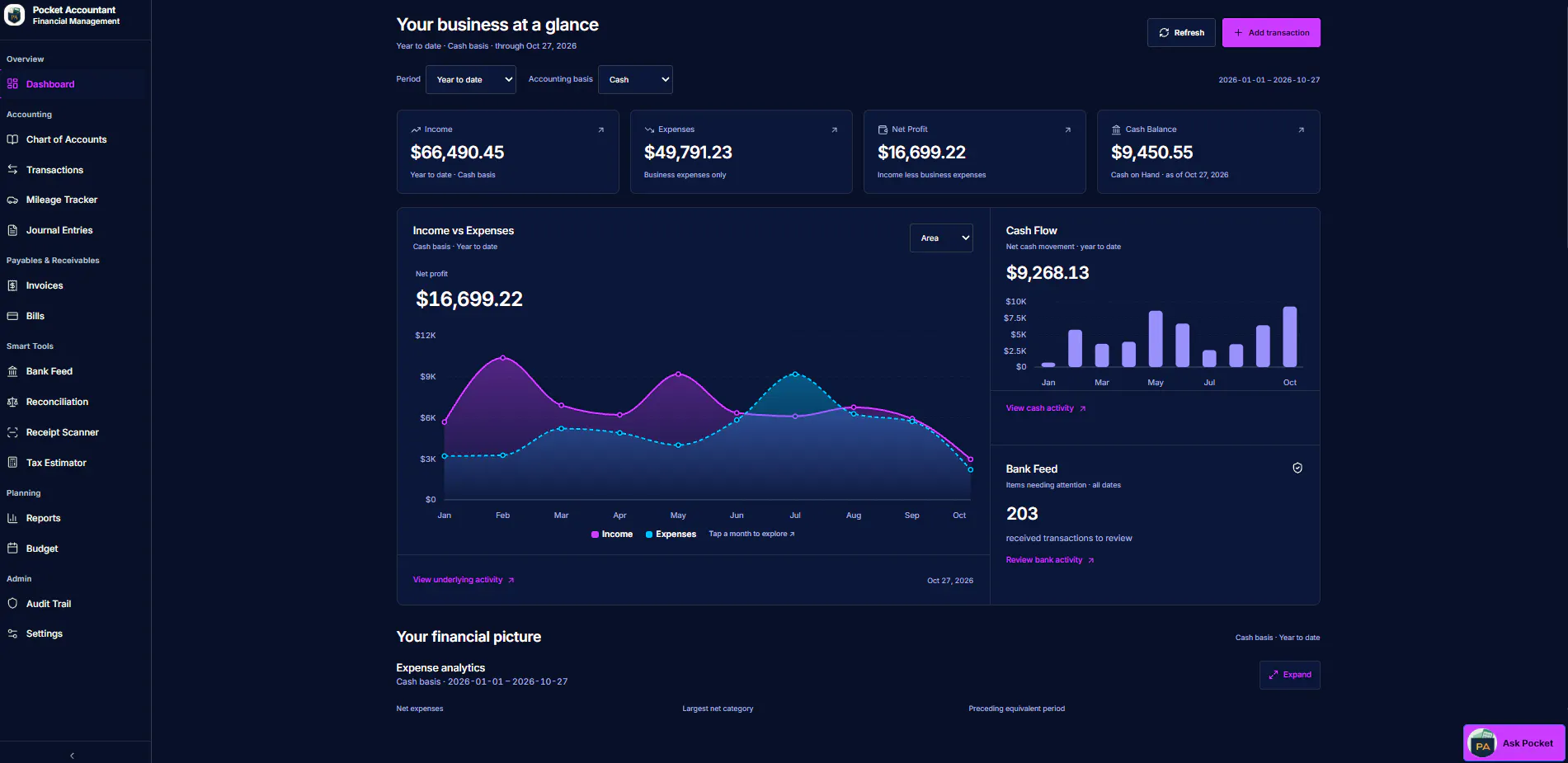Open the Period dropdown showing Year to date
Viewport: 1568px width, 763px height.
pyautogui.click(x=471, y=79)
